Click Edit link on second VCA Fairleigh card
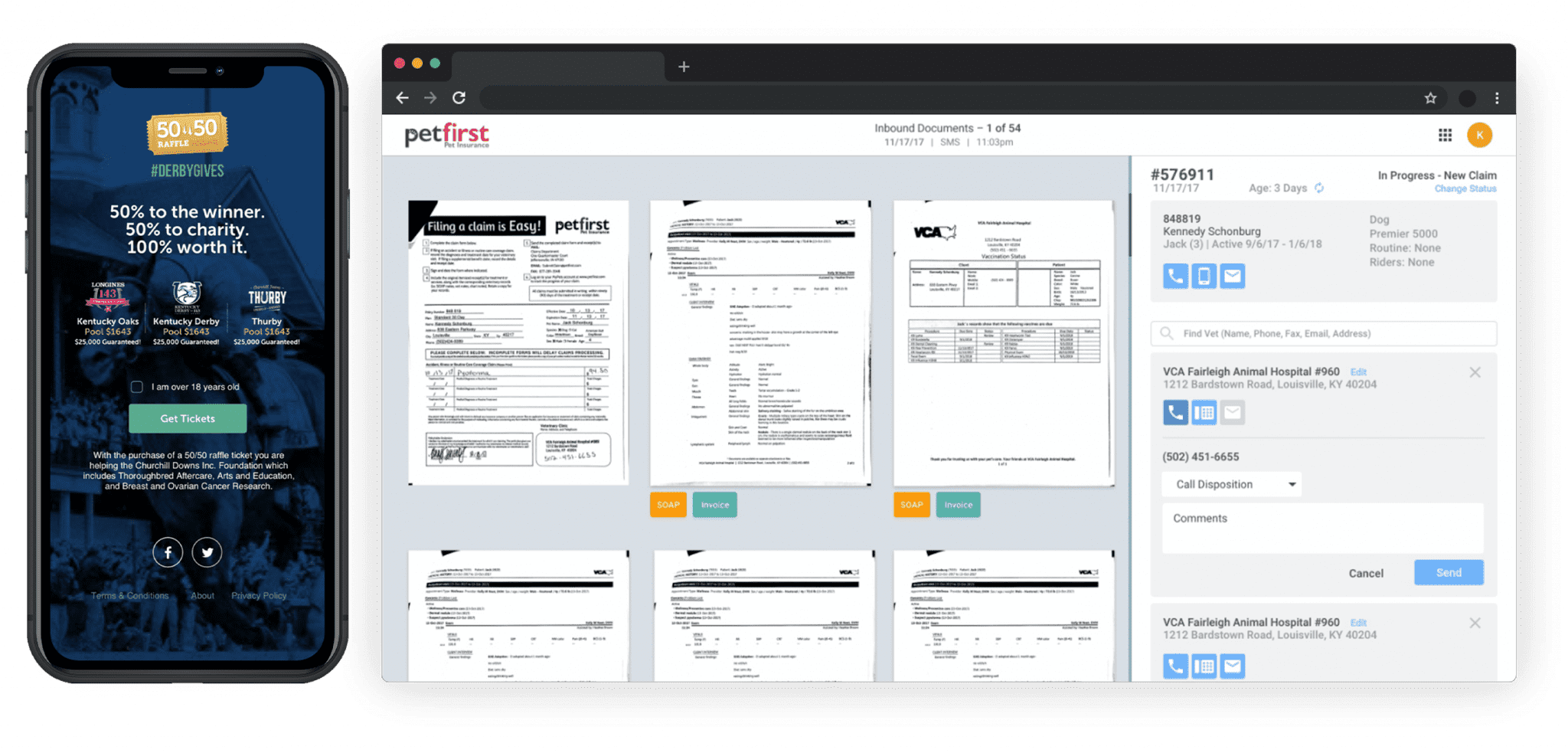The image size is (1568, 753). pos(1358,623)
